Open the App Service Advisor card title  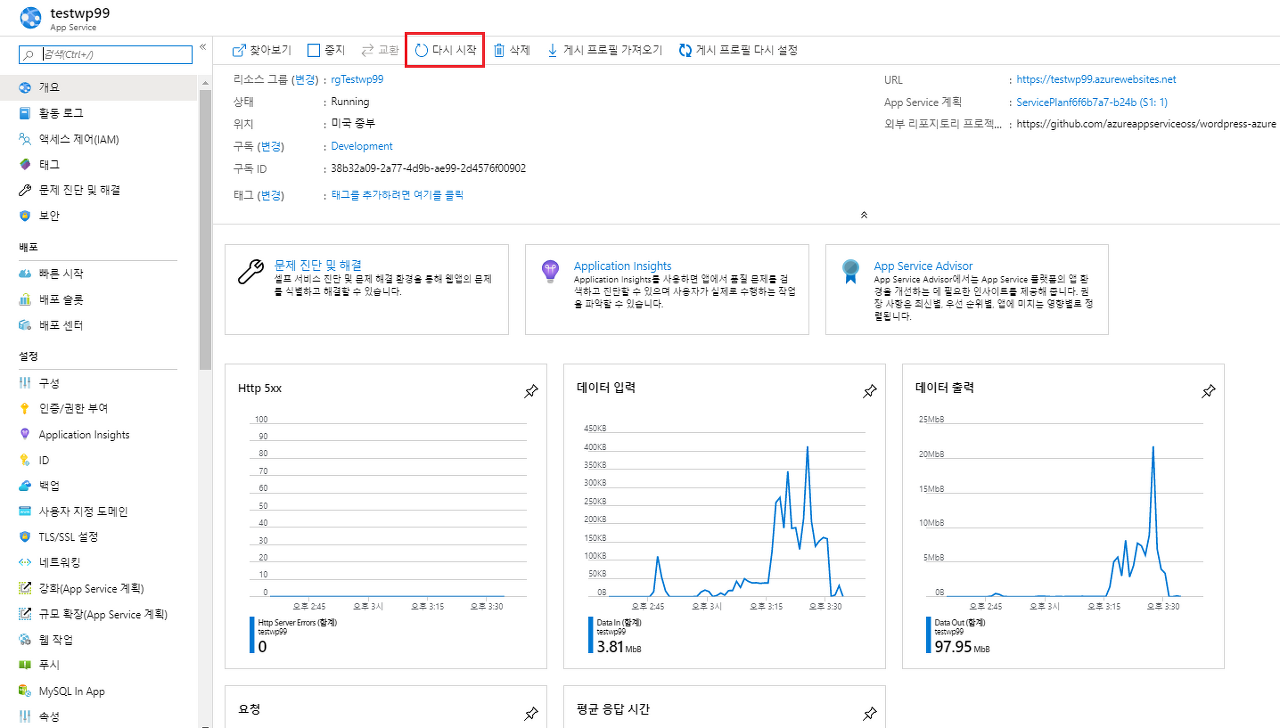[923, 266]
